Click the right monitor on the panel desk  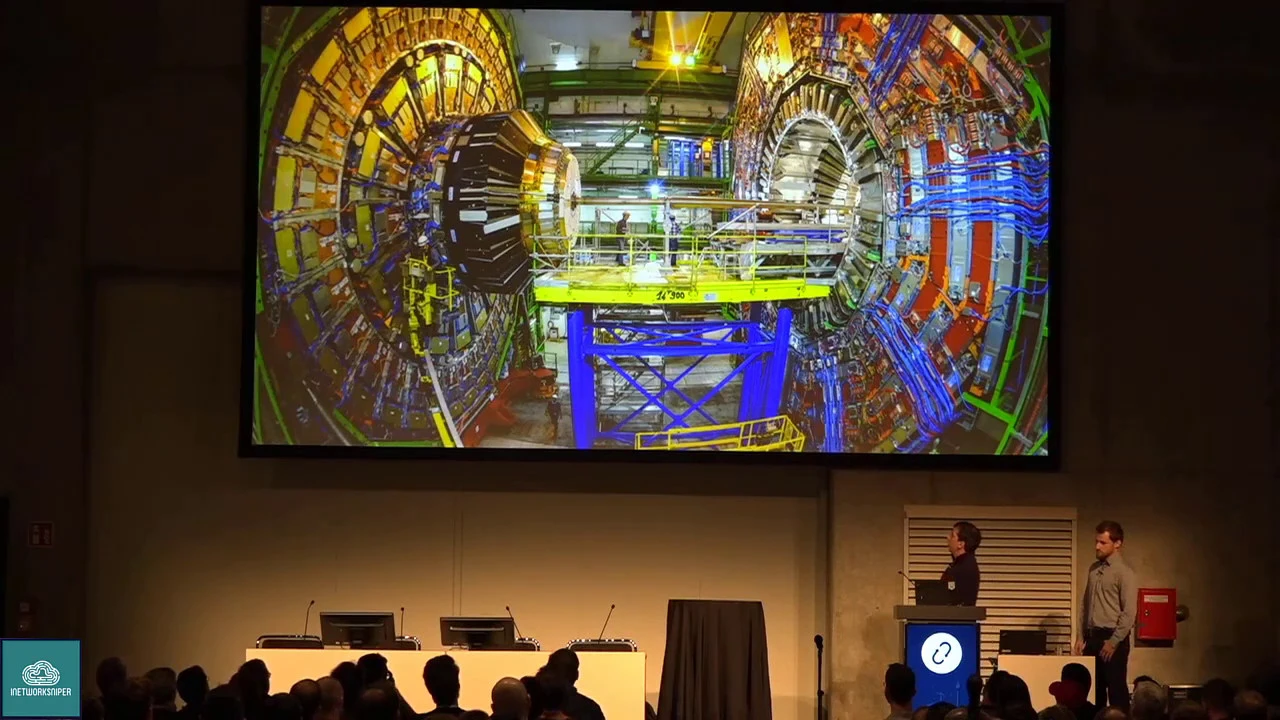point(477,633)
